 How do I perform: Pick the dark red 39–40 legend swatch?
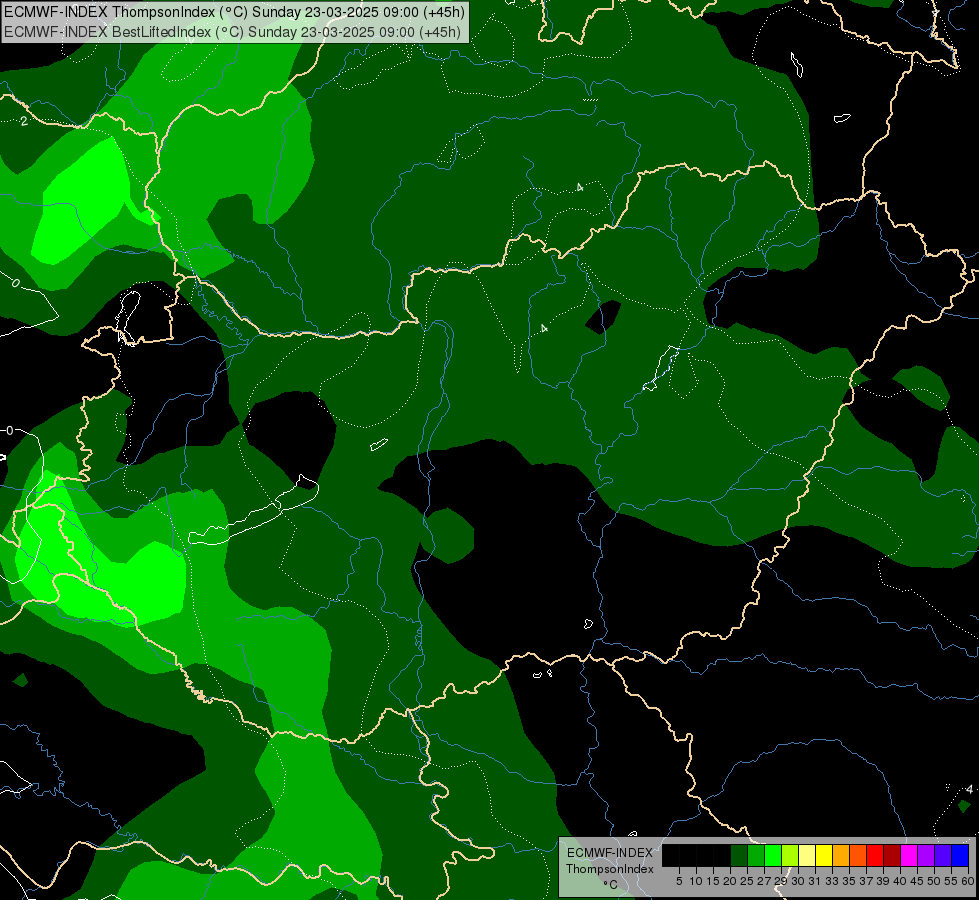pyautogui.click(x=892, y=855)
